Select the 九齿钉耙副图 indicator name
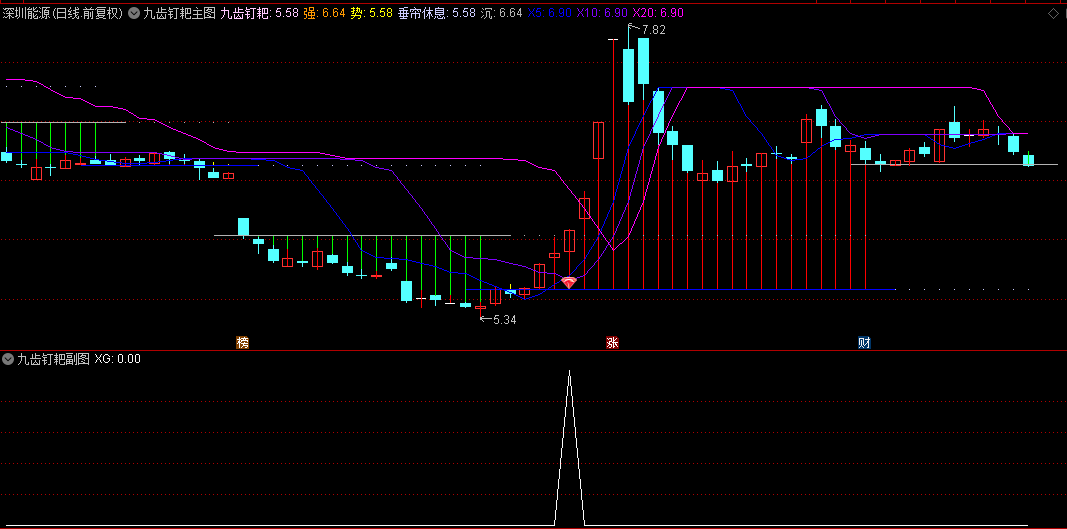Screen dimensions: 1067x529 54,358
